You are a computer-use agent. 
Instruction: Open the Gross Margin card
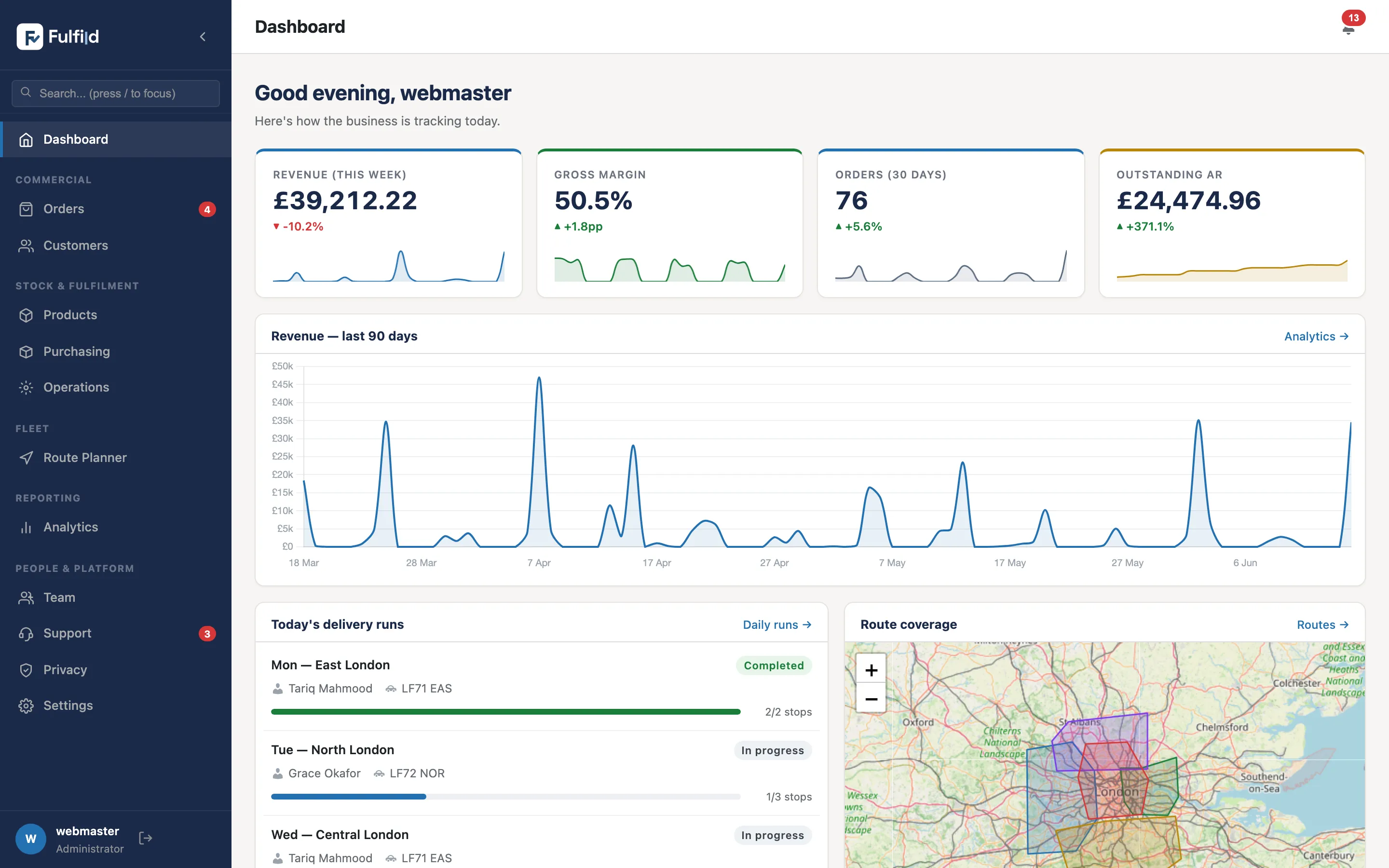pos(669,223)
